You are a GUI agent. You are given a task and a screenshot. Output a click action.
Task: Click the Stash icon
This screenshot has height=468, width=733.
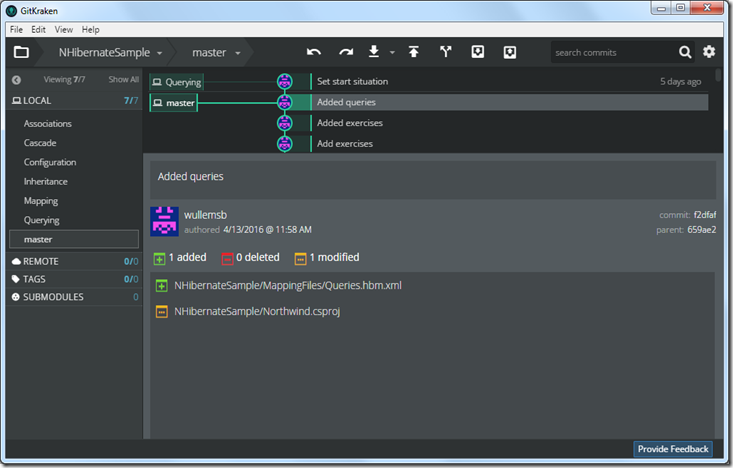pos(478,52)
